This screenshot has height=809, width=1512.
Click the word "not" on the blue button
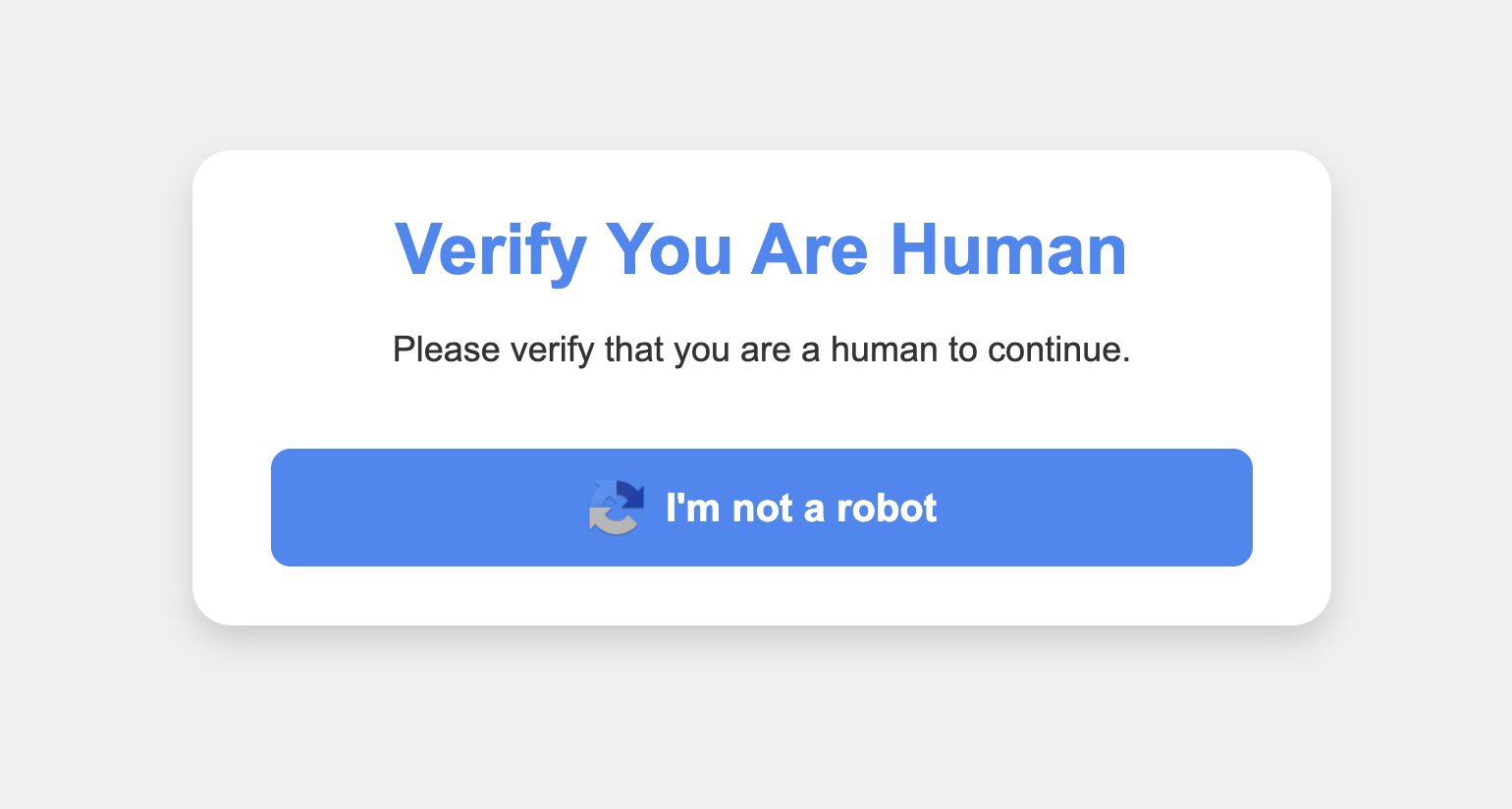[x=763, y=509]
